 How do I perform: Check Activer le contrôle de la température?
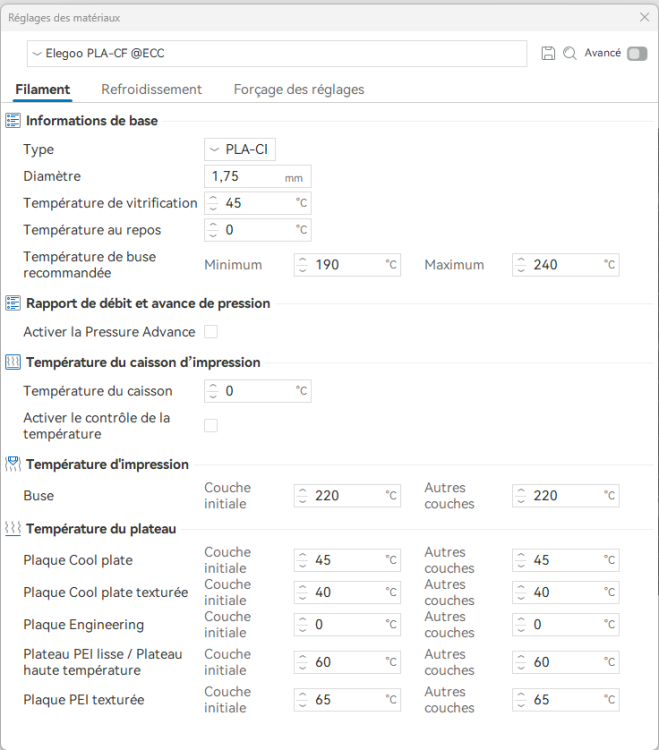[211, 425]
